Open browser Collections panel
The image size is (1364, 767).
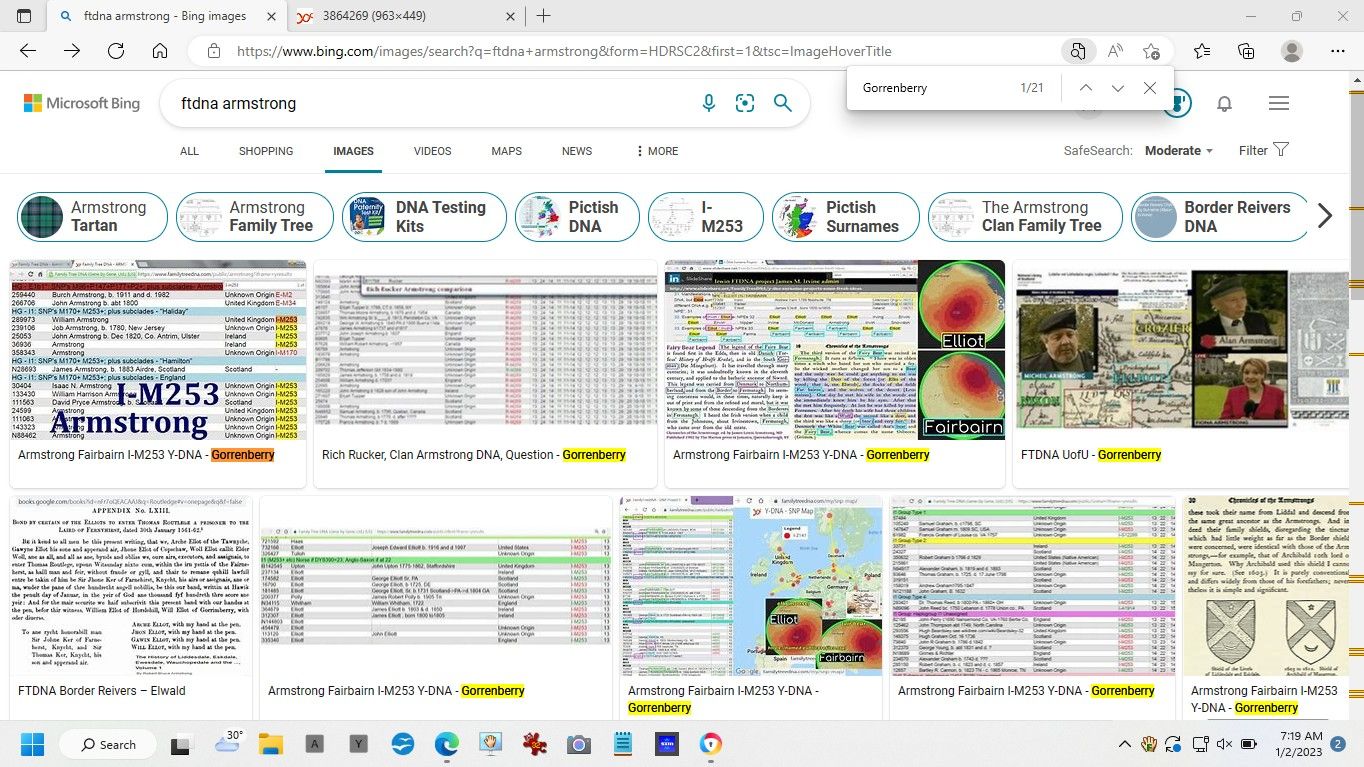click(x=1246, y=51)
